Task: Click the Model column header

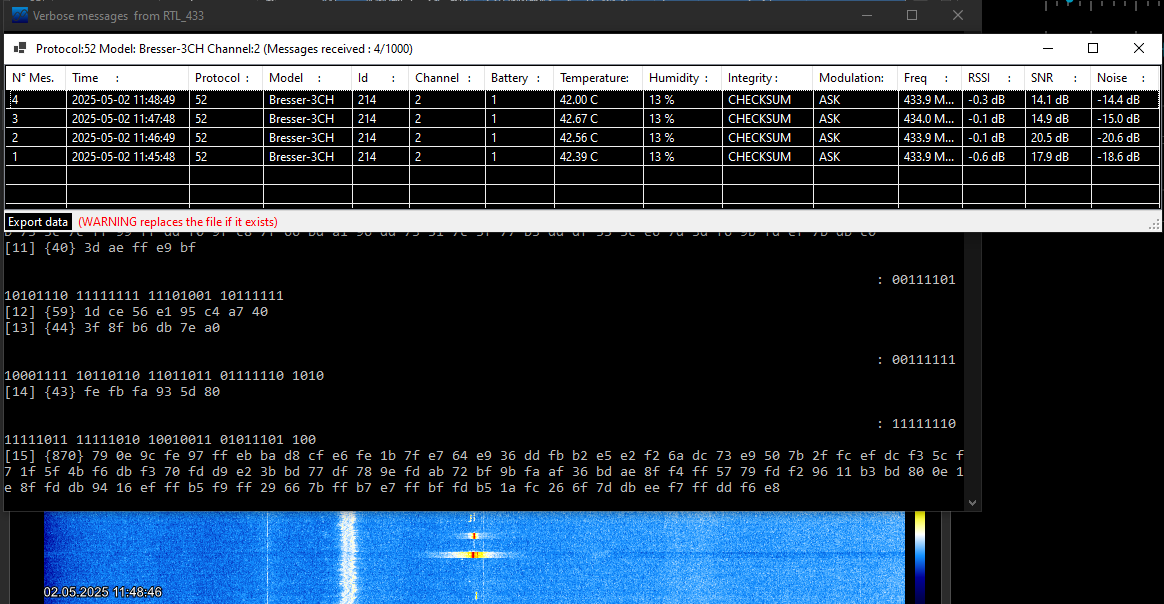Action: click(307, 78)
